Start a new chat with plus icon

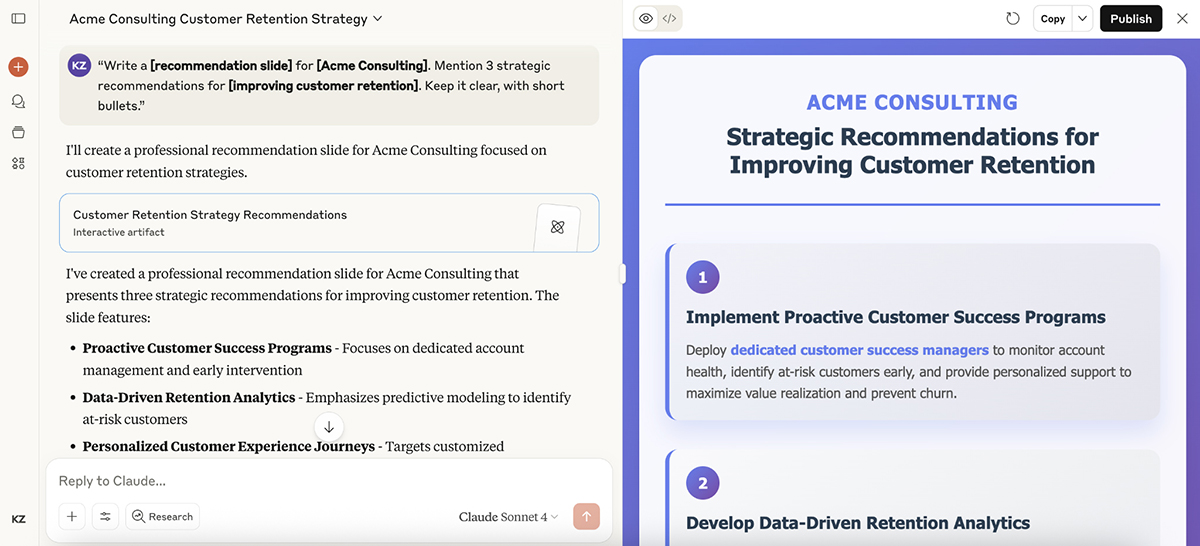(18, 67)
